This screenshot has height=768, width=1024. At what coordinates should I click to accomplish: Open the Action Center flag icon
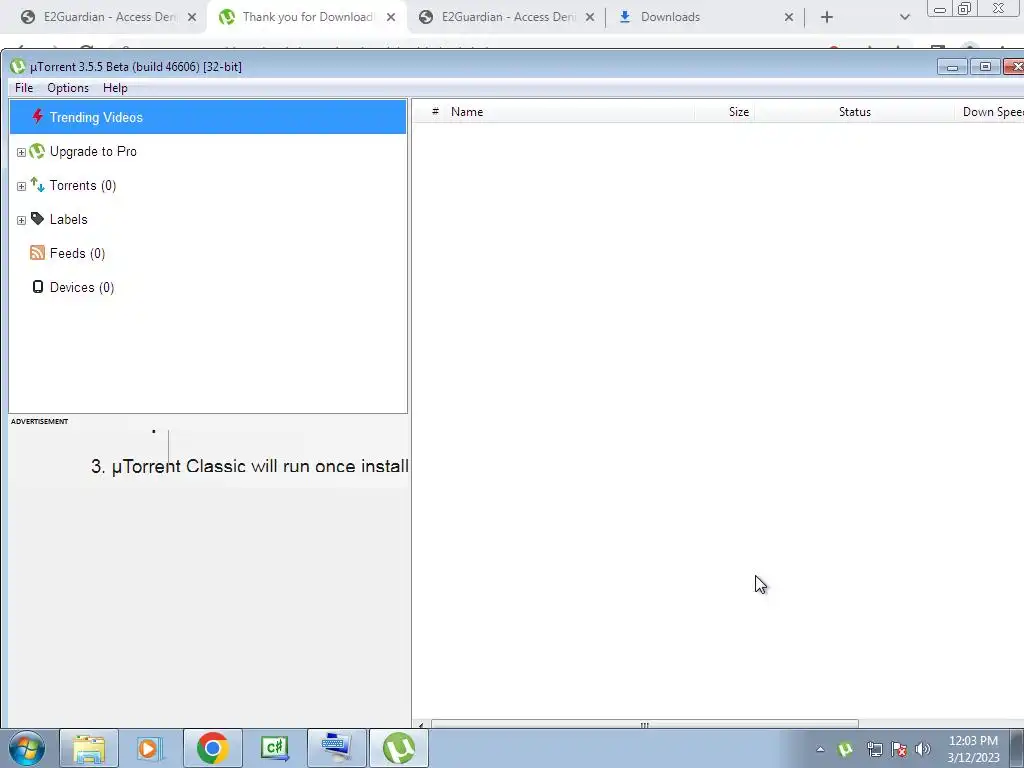(x=899, y=749)
